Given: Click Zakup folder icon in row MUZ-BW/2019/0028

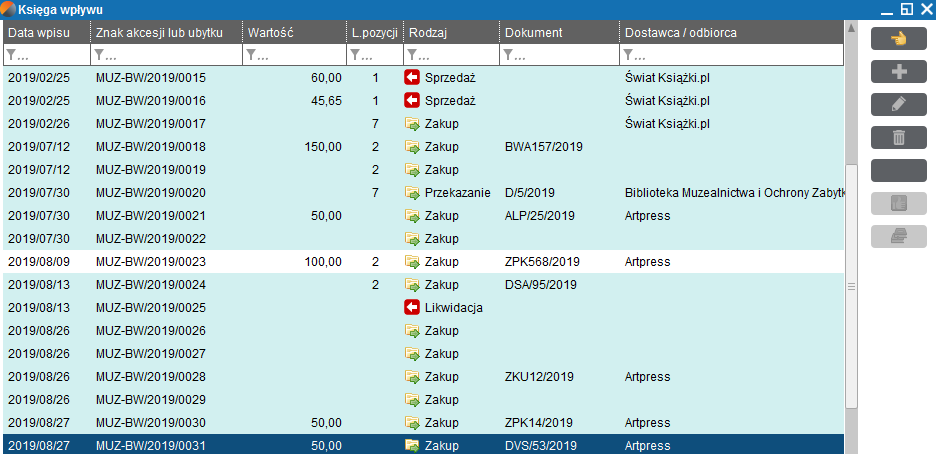Looking at the screenshot, I should click(x=412, y=376).
